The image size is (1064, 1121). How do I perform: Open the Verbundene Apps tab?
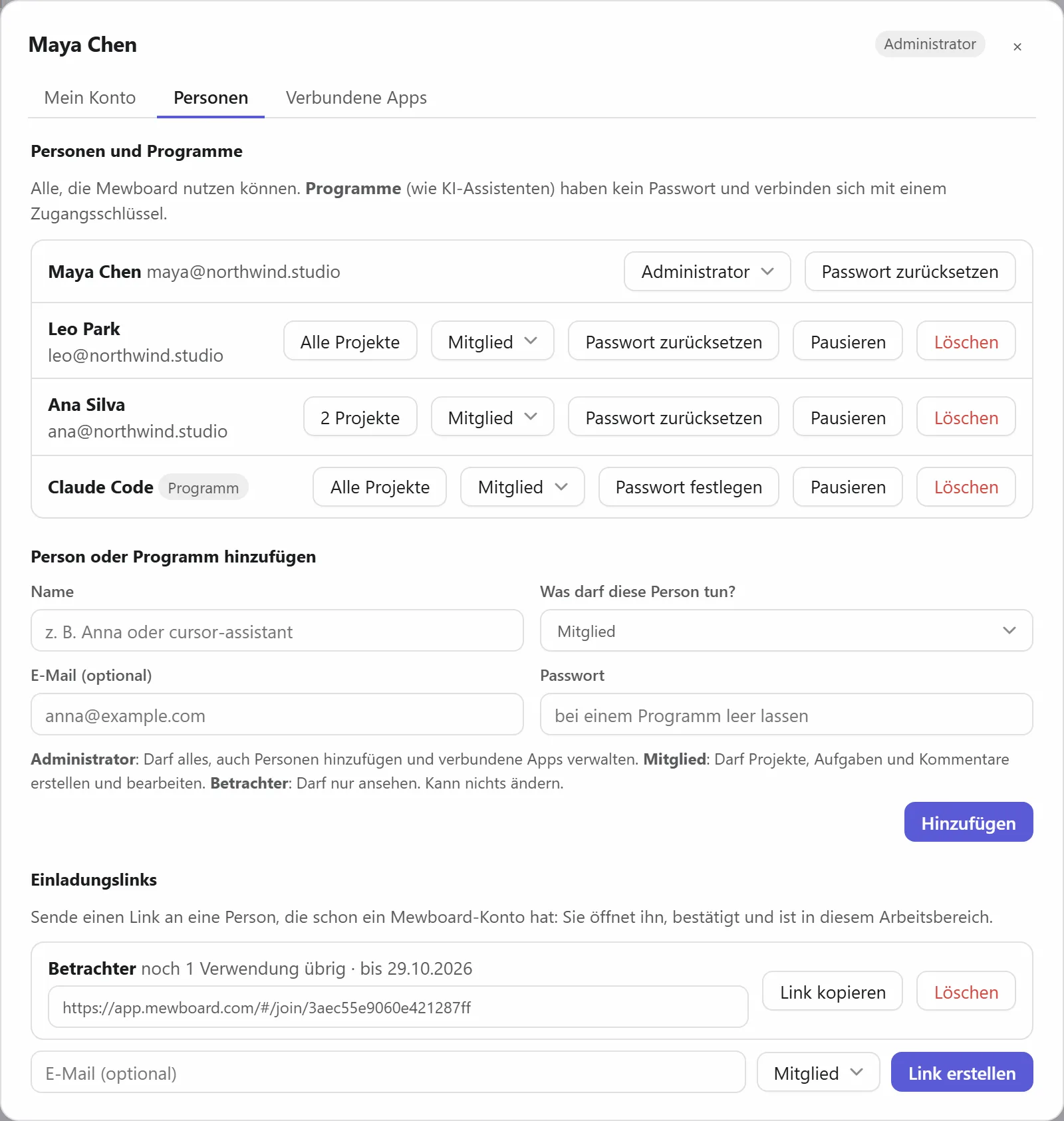pyautogui.click(x=356, y=98)
